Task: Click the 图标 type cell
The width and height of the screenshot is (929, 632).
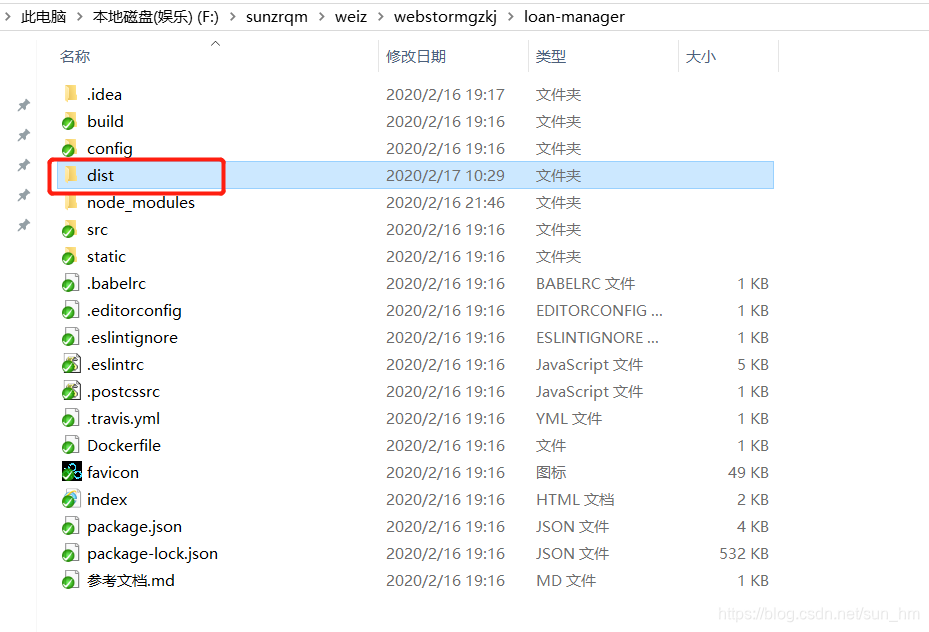Action: (551, 473)
